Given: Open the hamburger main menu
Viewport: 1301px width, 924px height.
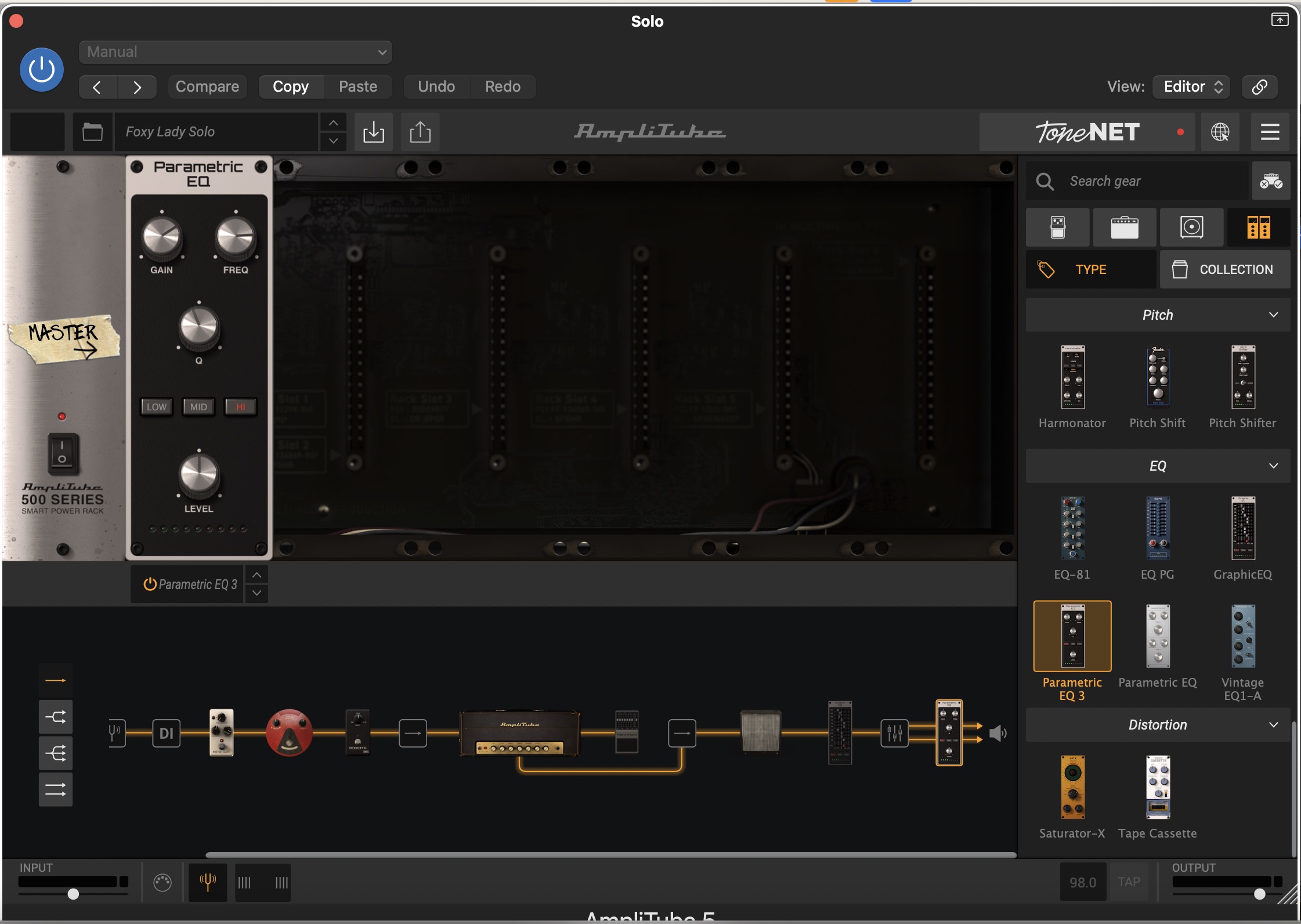Looking at the screenshot, I should pos(1270,132).
